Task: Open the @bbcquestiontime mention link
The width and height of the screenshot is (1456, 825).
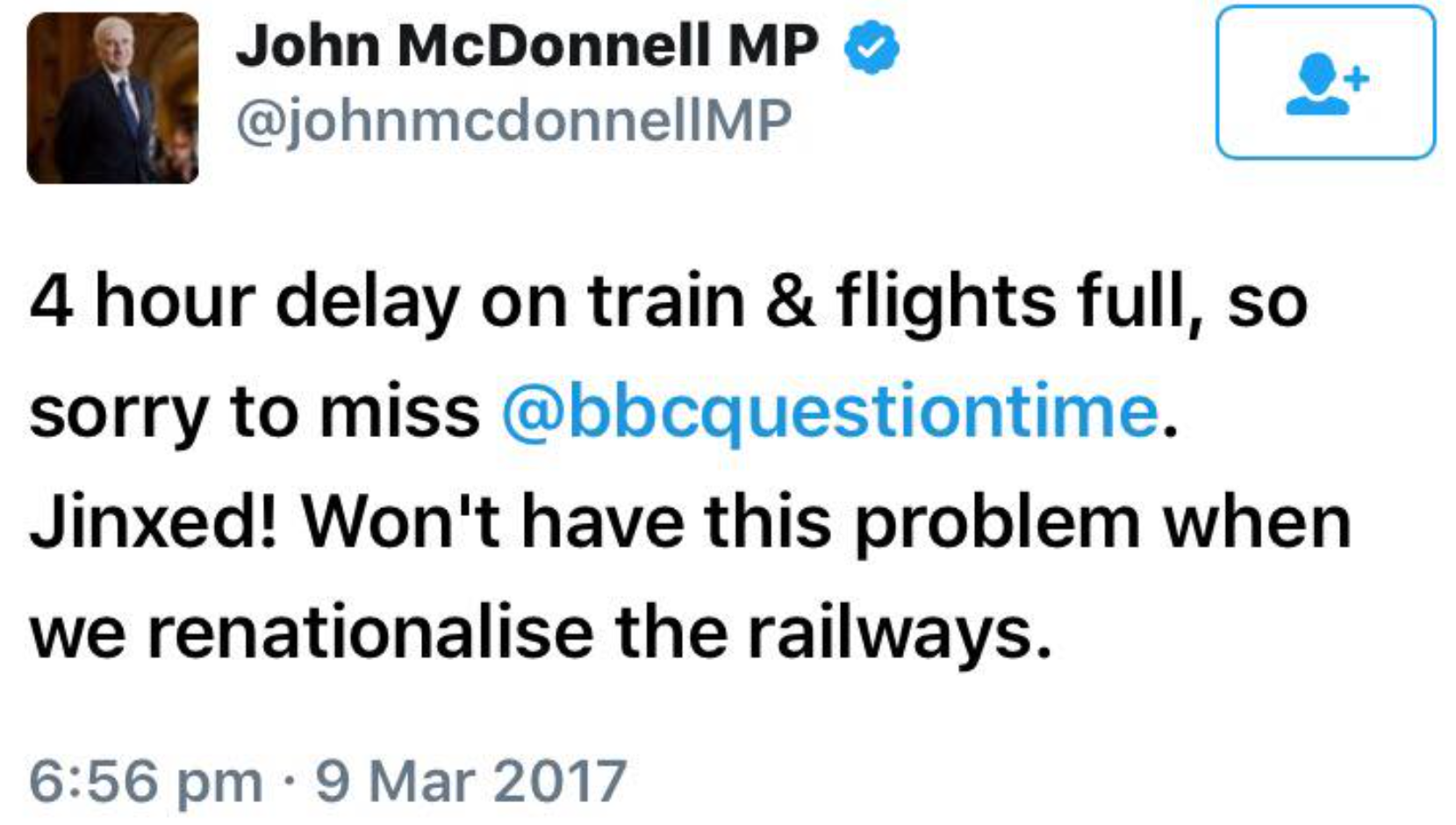Action: [830, 411]
